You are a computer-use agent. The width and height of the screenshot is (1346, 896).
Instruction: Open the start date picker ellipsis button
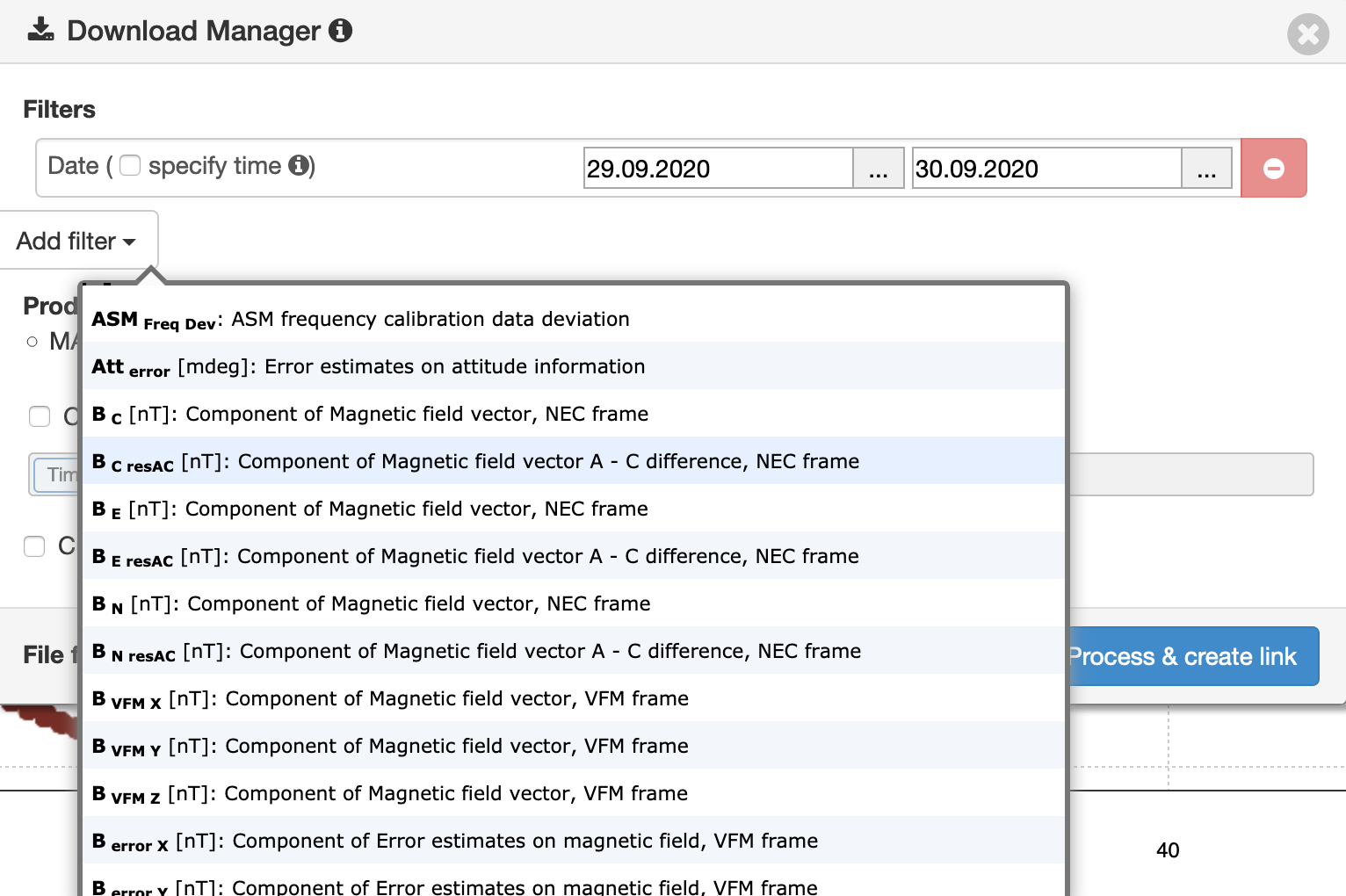[879, 168]
